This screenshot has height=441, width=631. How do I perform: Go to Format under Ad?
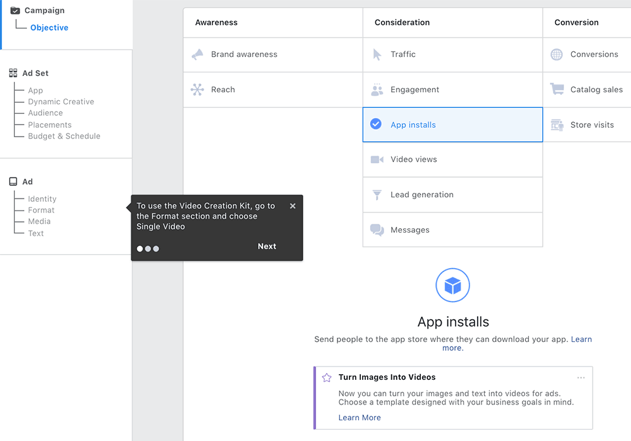click(x=41, y=210)
